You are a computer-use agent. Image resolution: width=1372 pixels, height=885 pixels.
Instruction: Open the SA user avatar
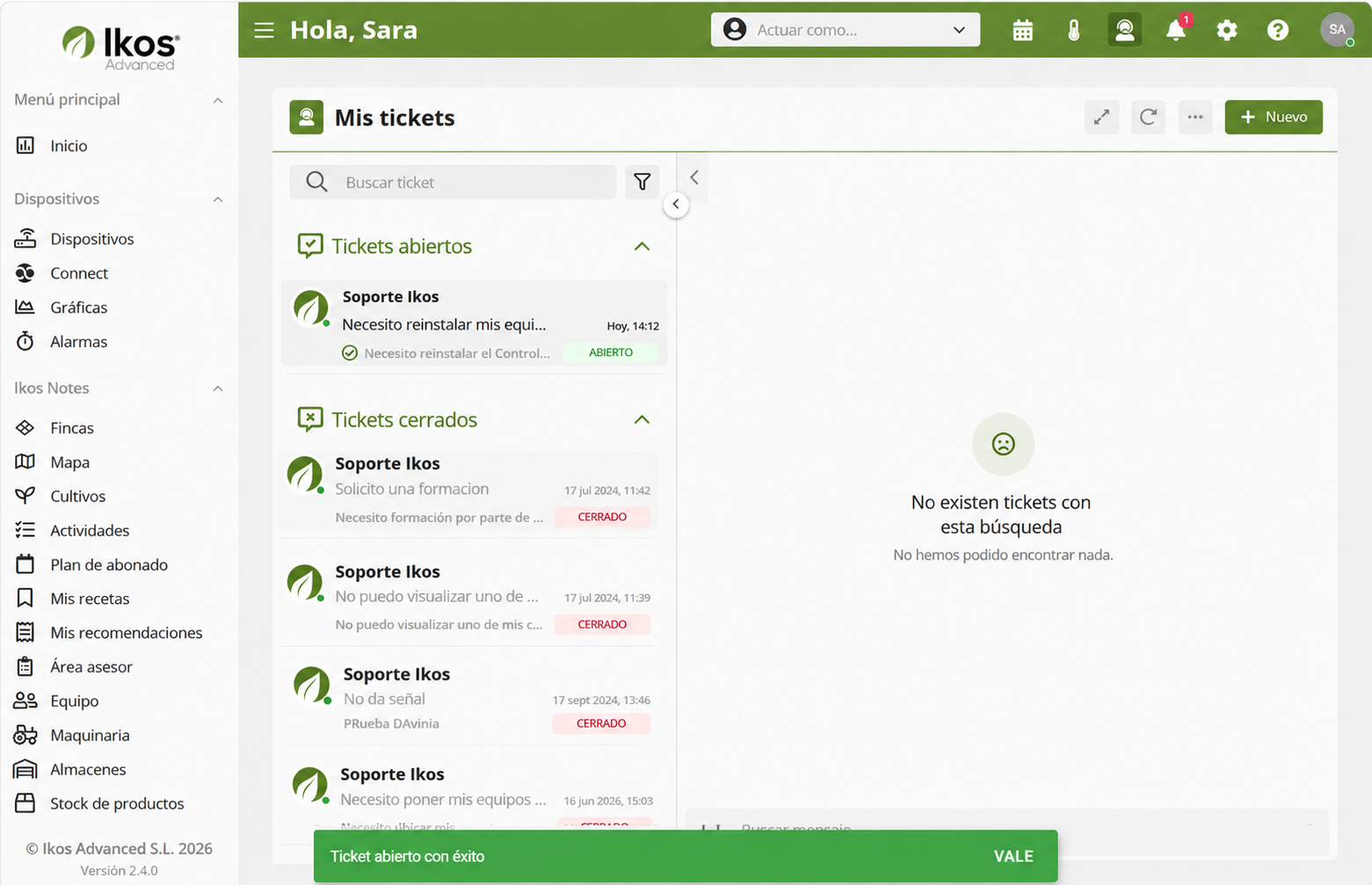1337,30
